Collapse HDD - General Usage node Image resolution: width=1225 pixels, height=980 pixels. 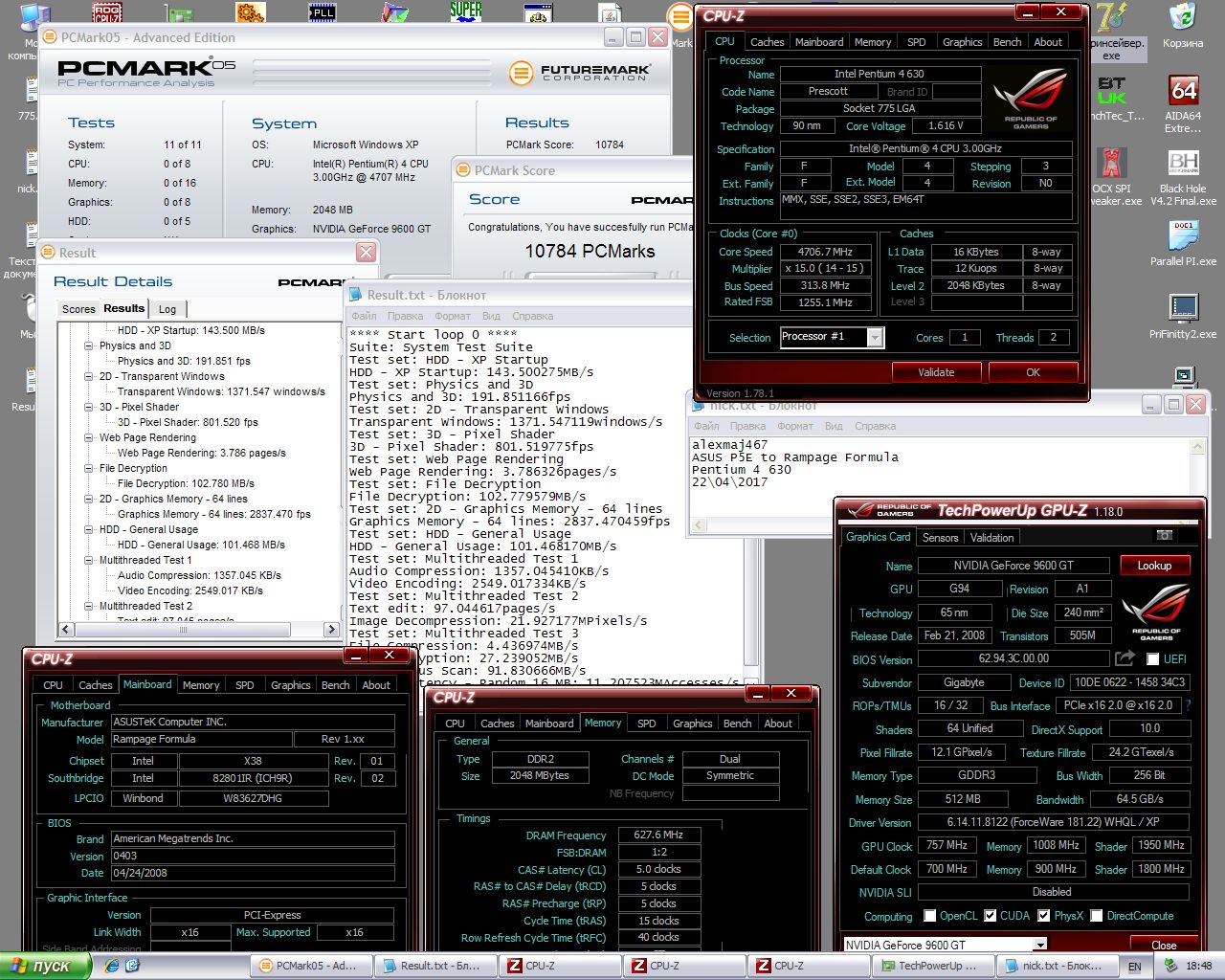(89, 529)
